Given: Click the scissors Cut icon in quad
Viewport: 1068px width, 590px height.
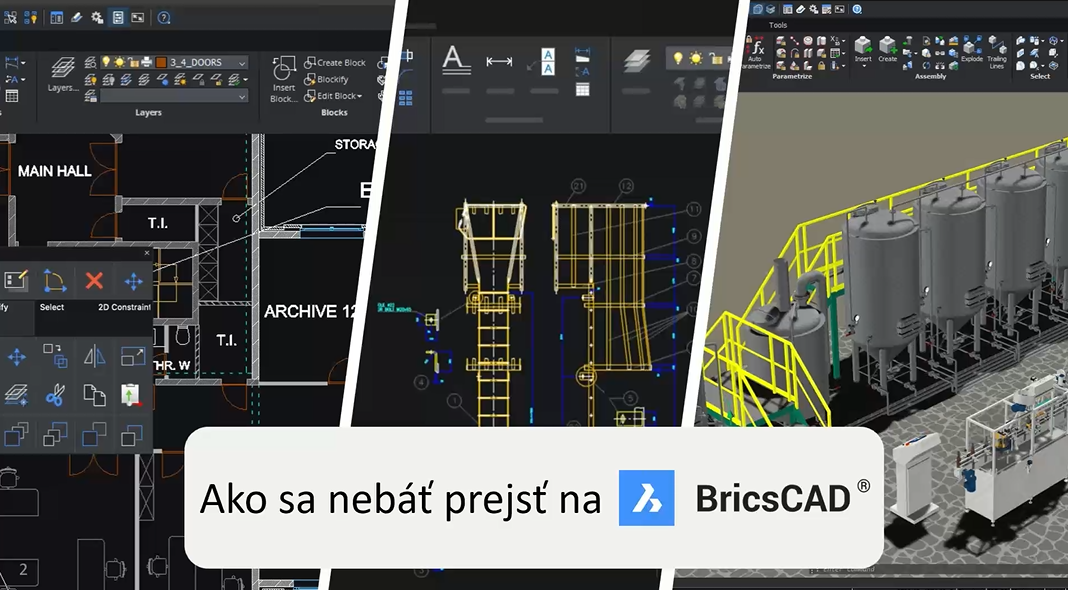Looking at the screenshot, I should (55, 395).
